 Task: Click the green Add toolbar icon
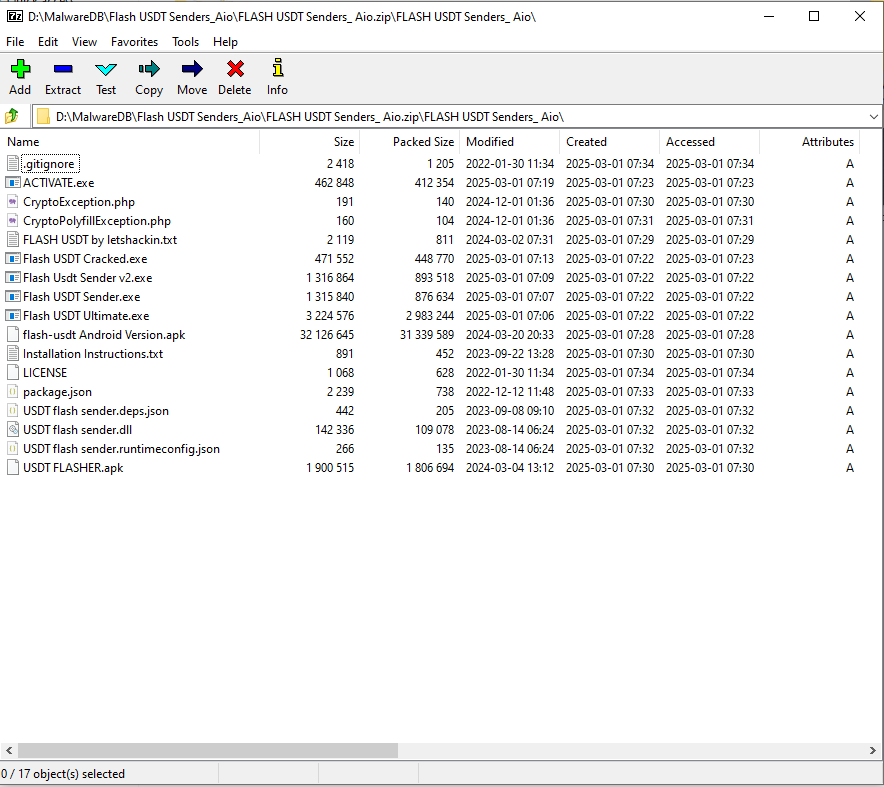click(20, 69)
